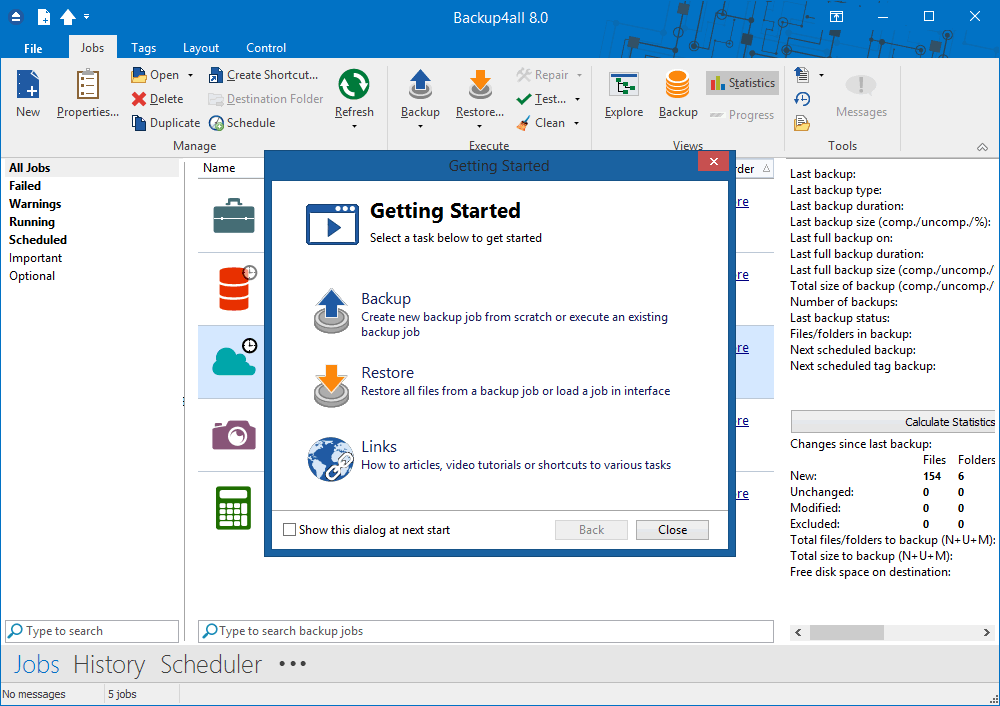Click the Open job button
The width and height of the screenshot is (1000, 706).
(156, 75)
